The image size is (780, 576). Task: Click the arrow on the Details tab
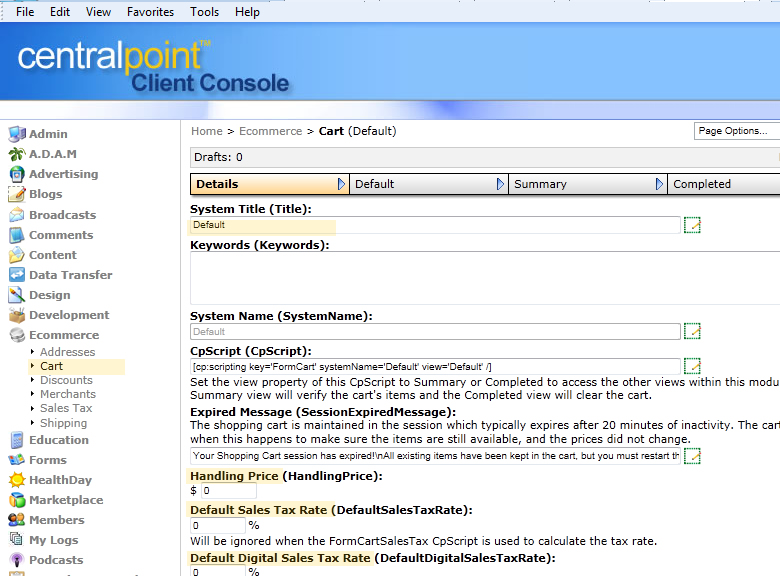click(341, 184)
